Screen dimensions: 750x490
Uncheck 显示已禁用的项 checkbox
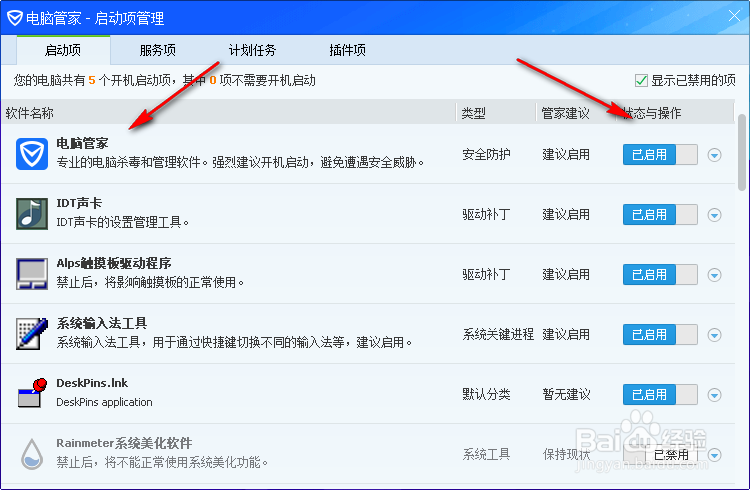point(641,80)
